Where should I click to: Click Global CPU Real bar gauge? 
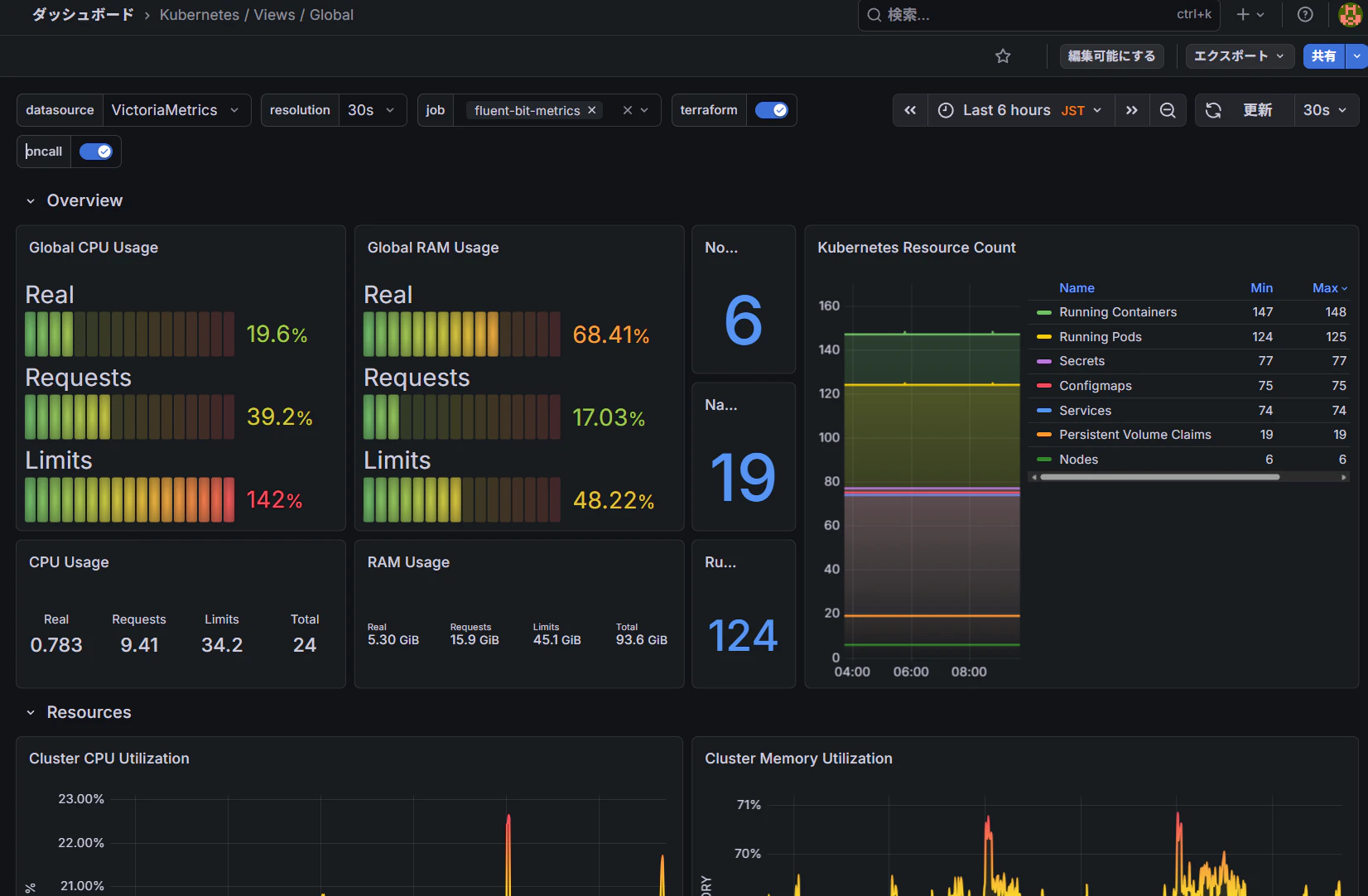click(129, 334)
